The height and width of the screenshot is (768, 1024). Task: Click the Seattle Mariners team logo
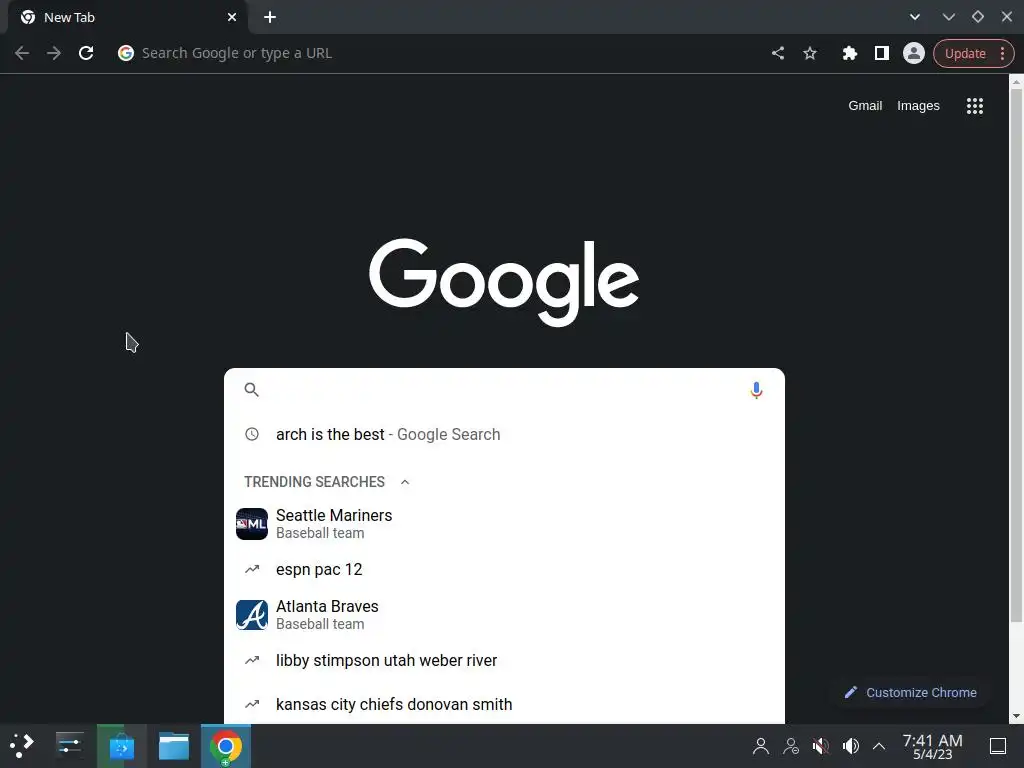251,524
